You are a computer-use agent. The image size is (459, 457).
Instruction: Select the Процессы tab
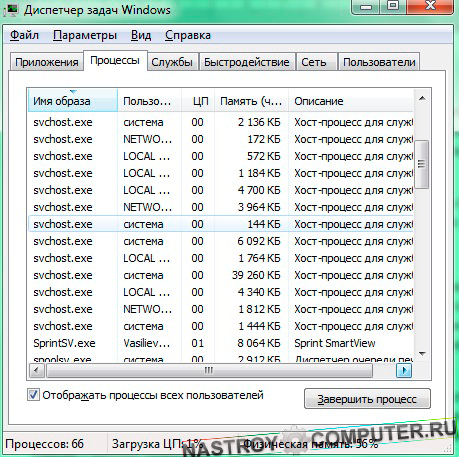(x=115, y=60)
